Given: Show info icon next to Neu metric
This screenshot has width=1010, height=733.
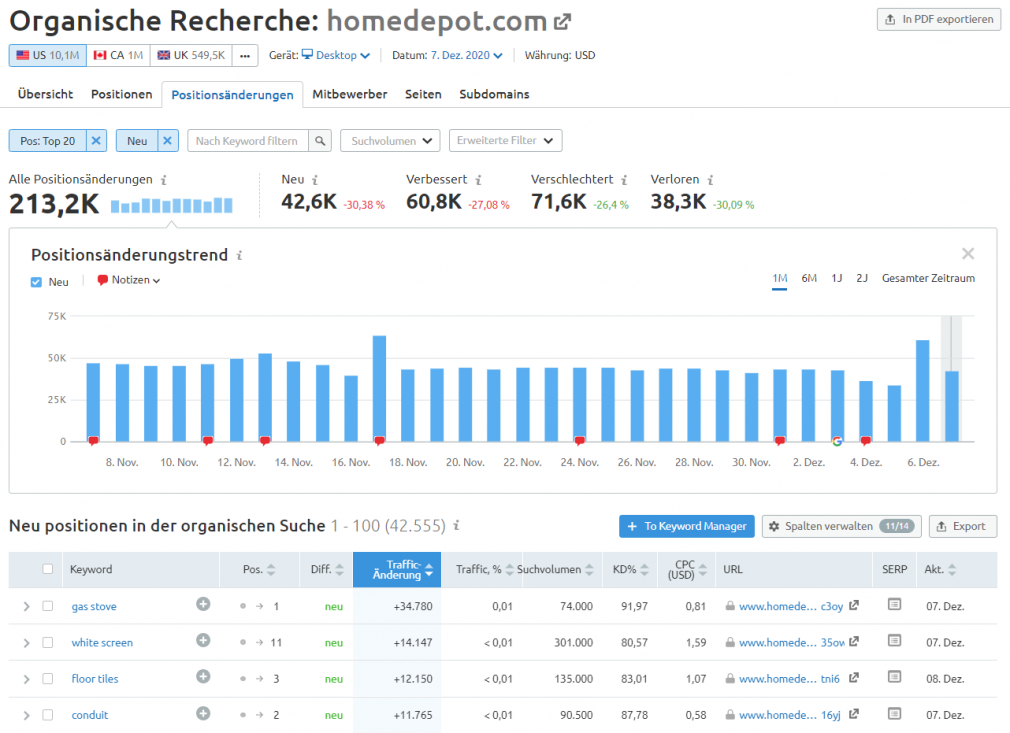Looking at the screenshot, I should [315, 180].
